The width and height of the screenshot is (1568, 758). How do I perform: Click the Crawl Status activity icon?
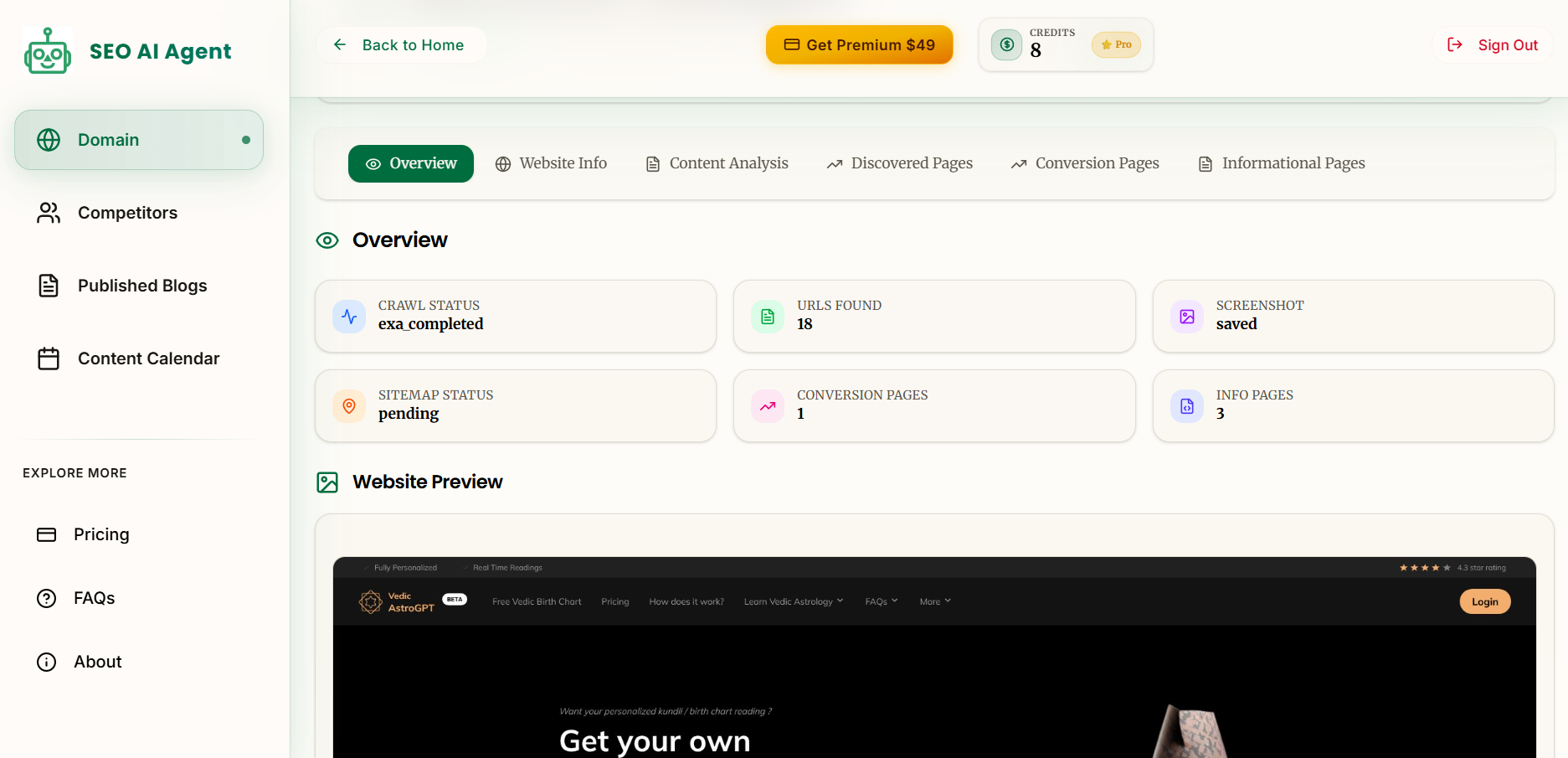[349, 317]
